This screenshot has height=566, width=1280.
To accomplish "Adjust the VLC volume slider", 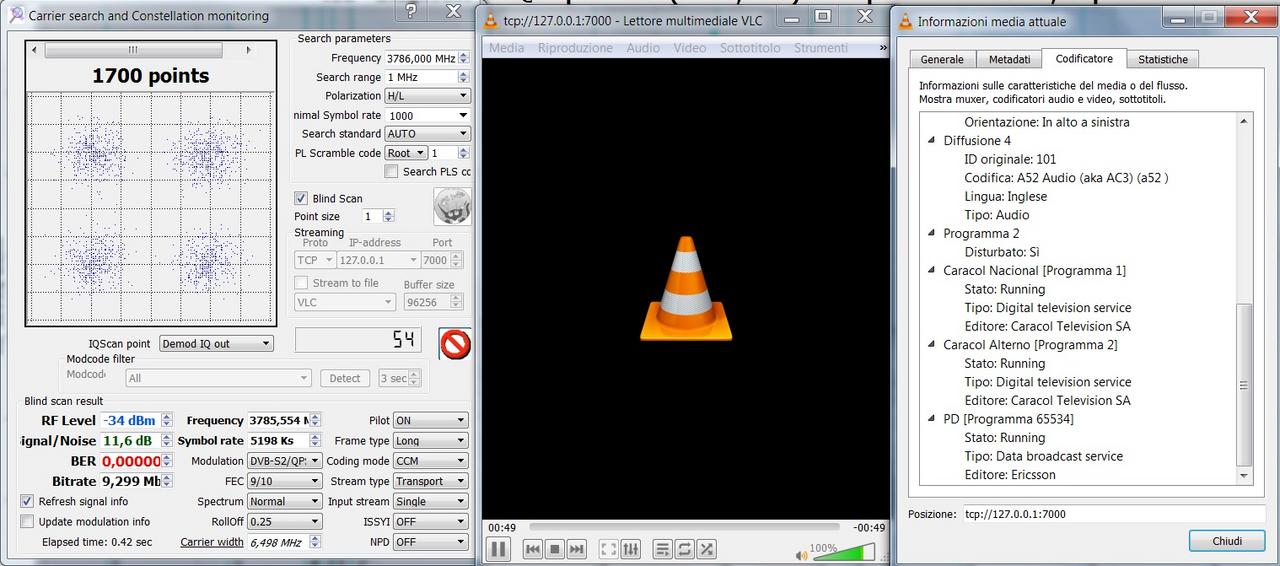I will [842, 553].
